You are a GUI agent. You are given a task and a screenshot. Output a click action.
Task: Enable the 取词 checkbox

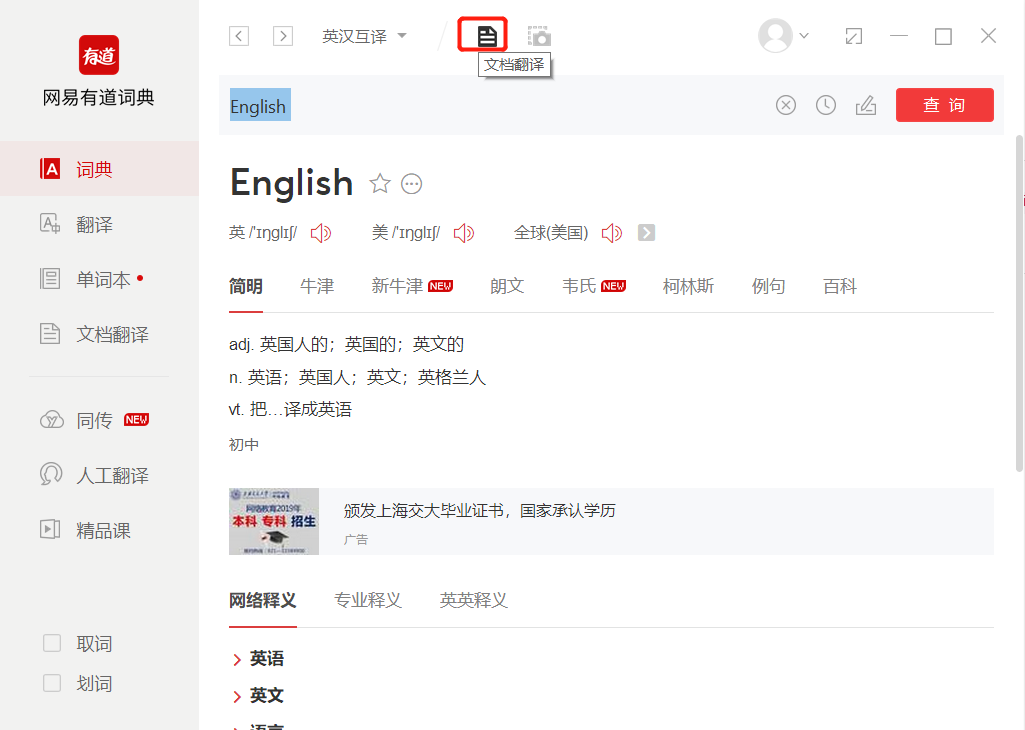[x=52, y=643]
